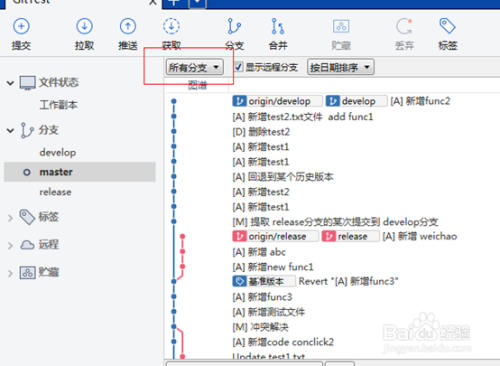Viewport: 500px width, 366px height.
Task: Select commit '[A] 回退到某个历史版本'
Action: [283, 177]
